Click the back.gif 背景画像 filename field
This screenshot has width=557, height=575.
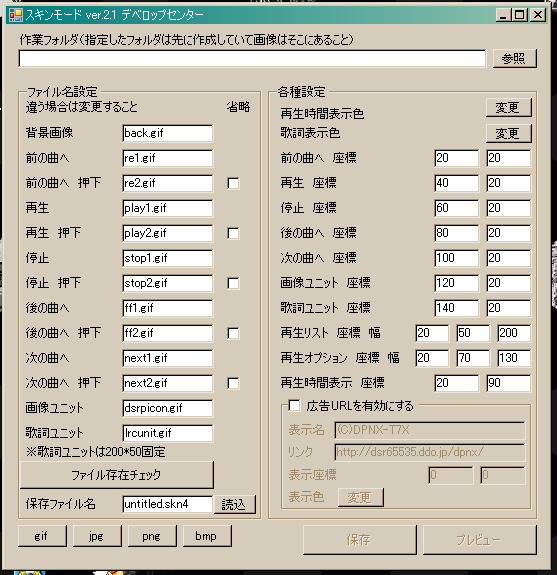[x=168, y=133]
